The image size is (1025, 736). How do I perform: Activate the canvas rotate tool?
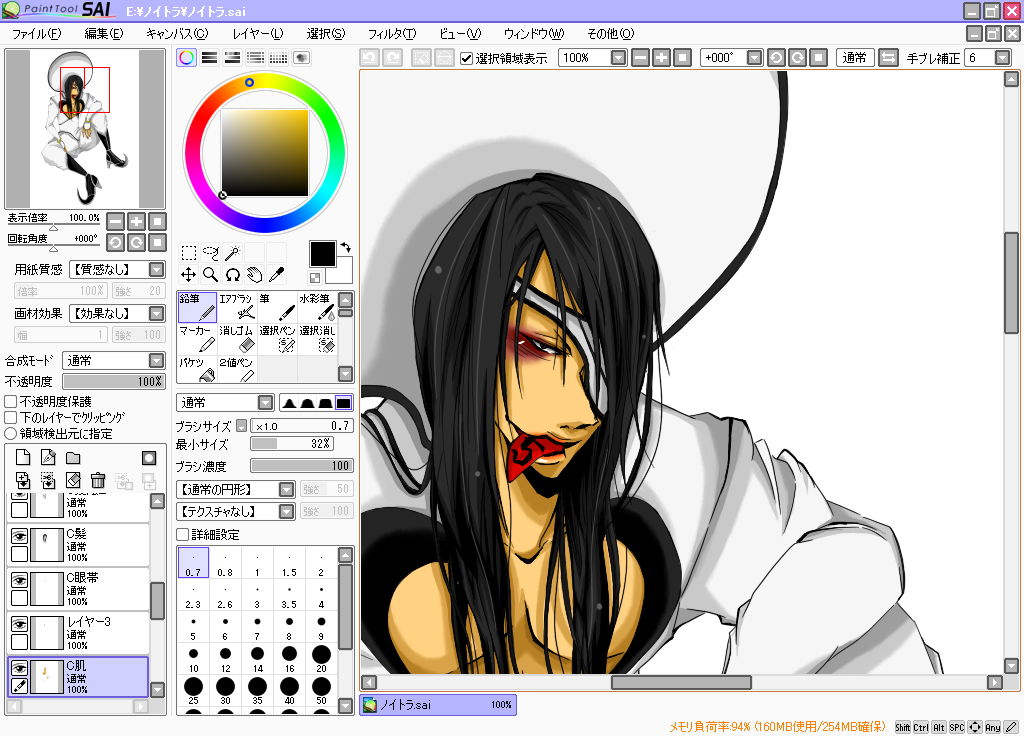233,275
